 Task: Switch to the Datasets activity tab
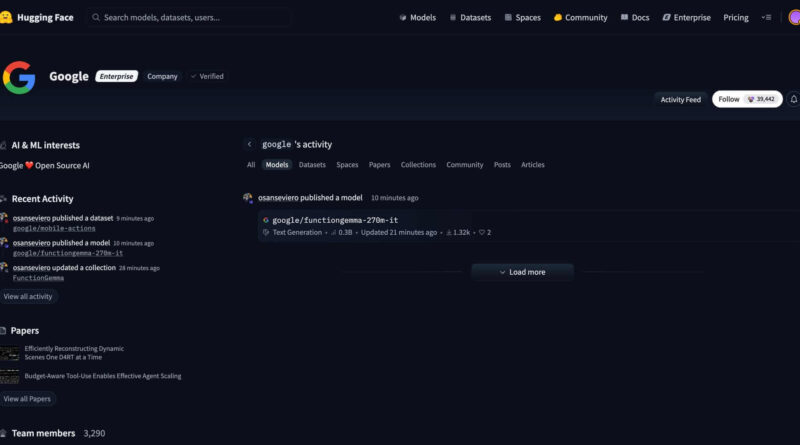coord(312,165)
